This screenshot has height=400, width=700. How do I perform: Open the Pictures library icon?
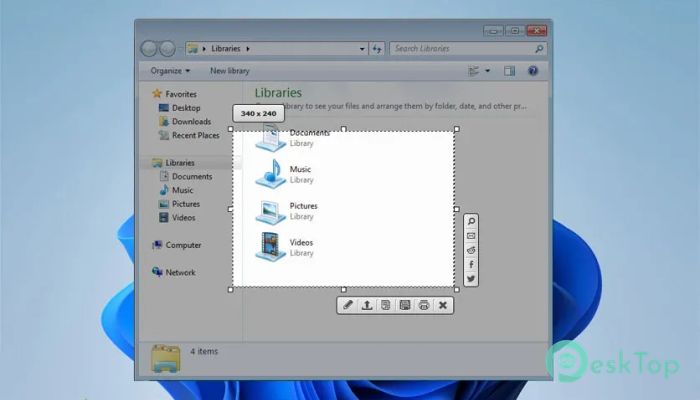(271, 211)
